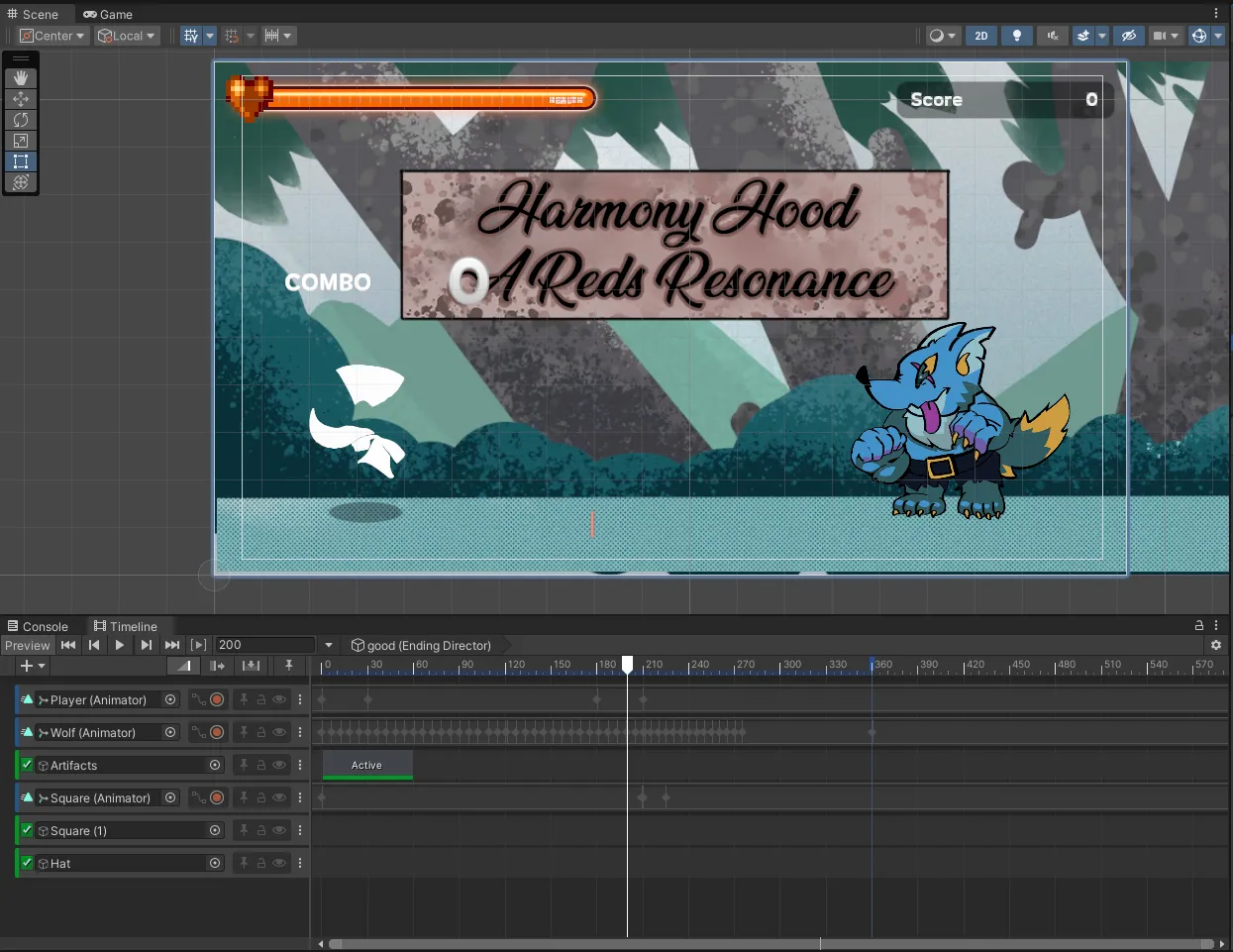Play the Timeline
The height and width of the screenshot is (952, 1233).
click(x=120, y=645)
